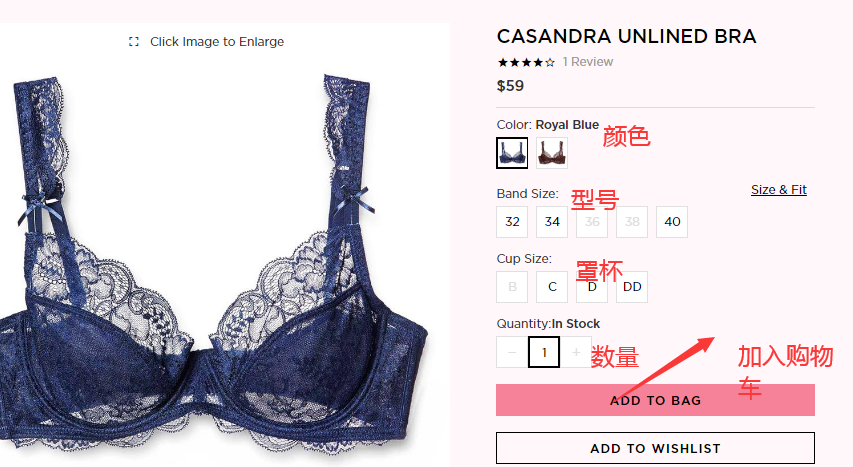
Task: Select unavailable cup size B
Action: pyautogui.click(x=512, y=287)
